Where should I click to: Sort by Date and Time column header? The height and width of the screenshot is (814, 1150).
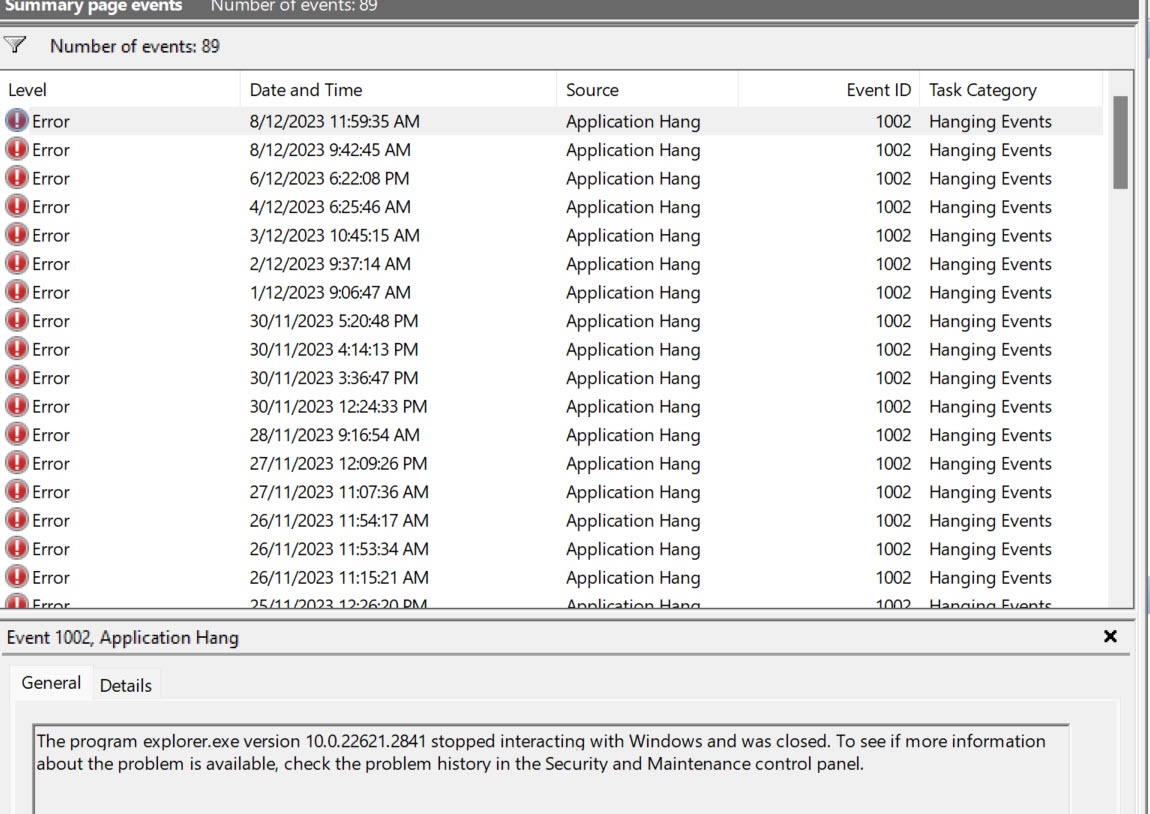[x=398, y=89]
